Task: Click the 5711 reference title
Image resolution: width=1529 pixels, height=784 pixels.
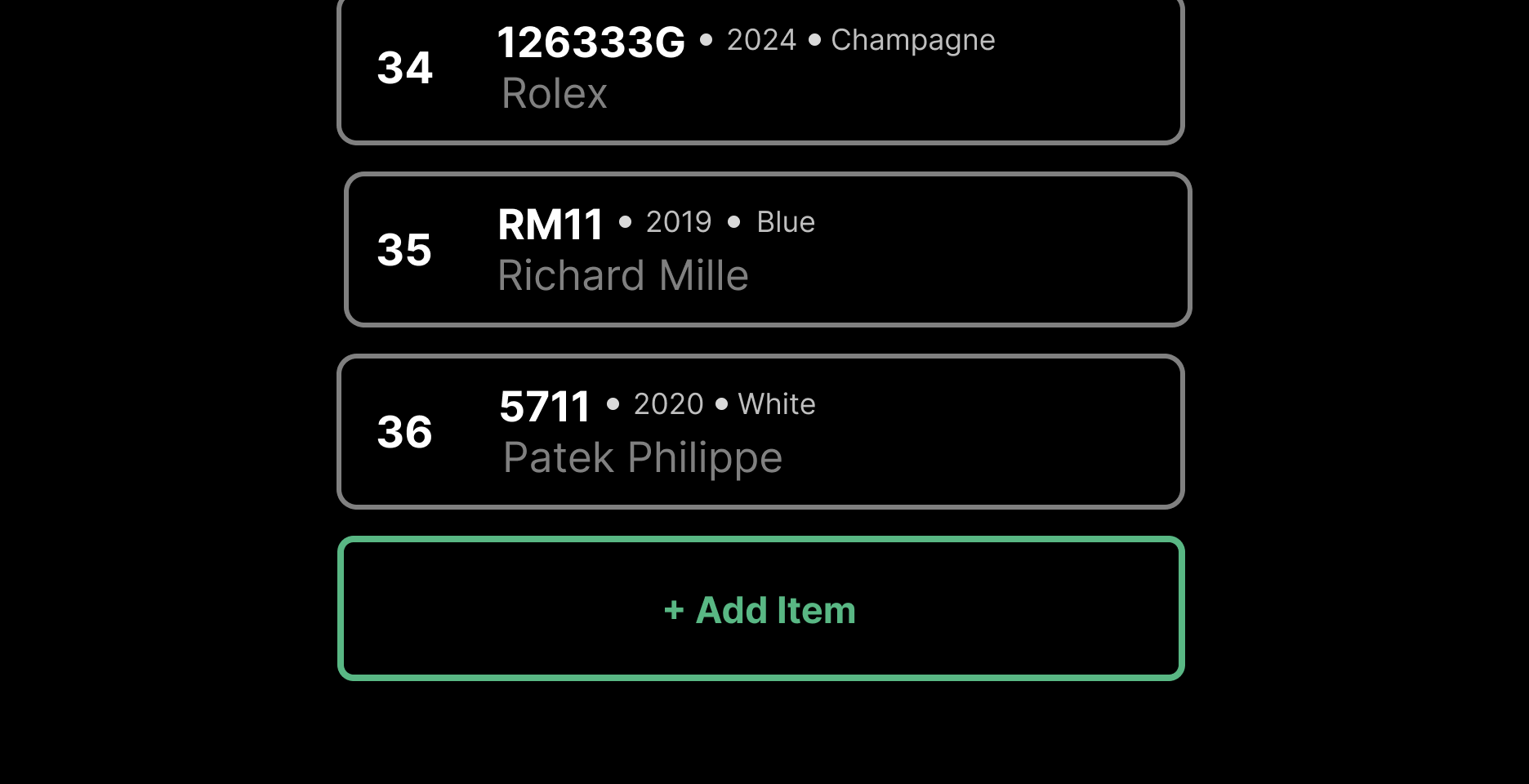Action: click(x=545, y=407)
